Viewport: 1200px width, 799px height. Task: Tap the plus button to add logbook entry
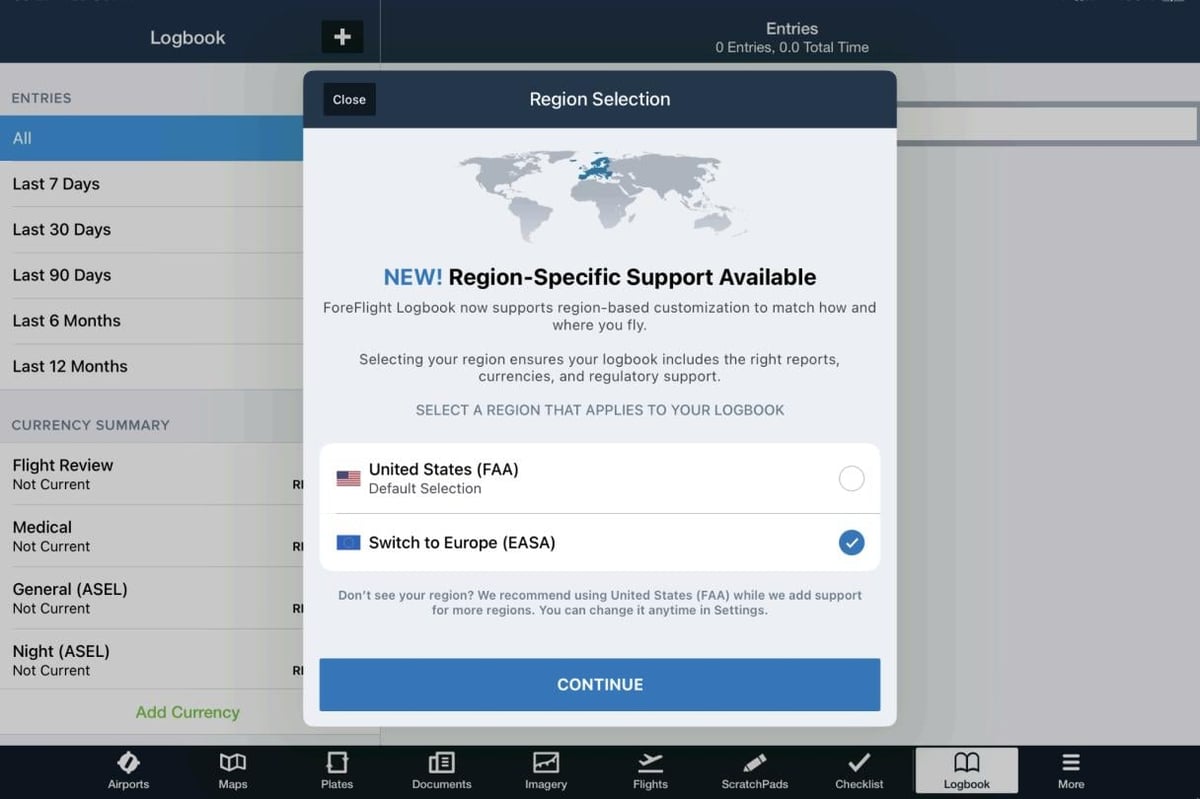click(x=341, y=36)
